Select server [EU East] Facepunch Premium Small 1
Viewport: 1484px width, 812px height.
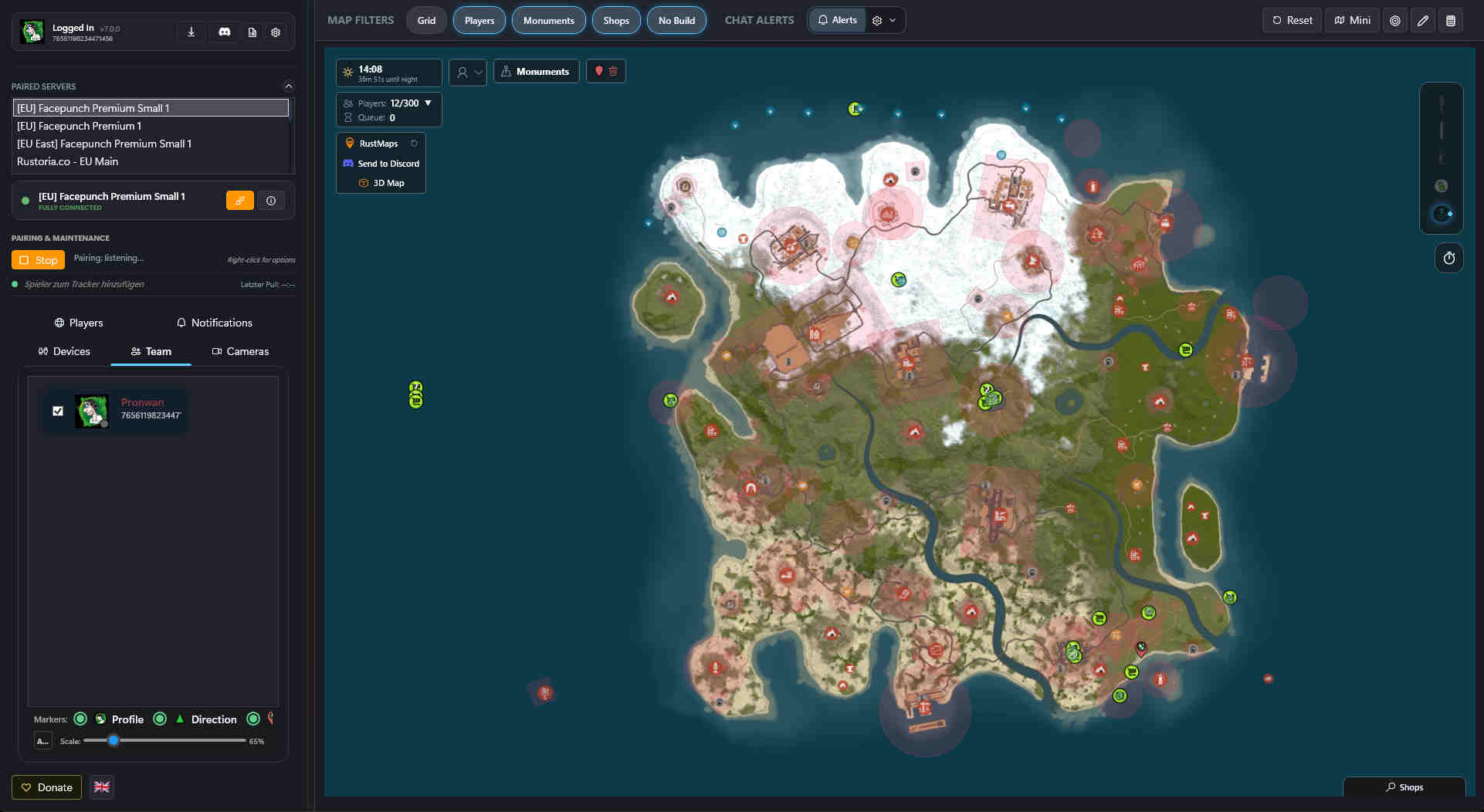tap(151, 144)
